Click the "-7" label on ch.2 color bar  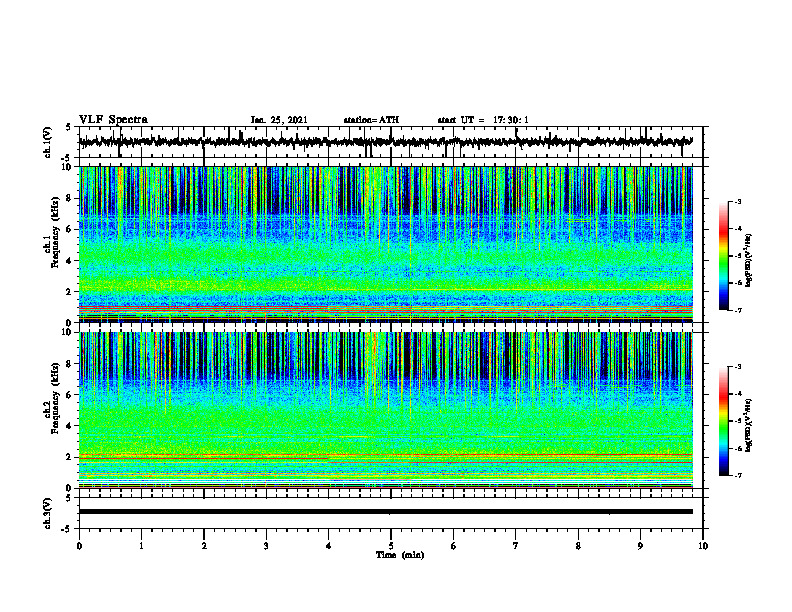click(x=737, y=475)
